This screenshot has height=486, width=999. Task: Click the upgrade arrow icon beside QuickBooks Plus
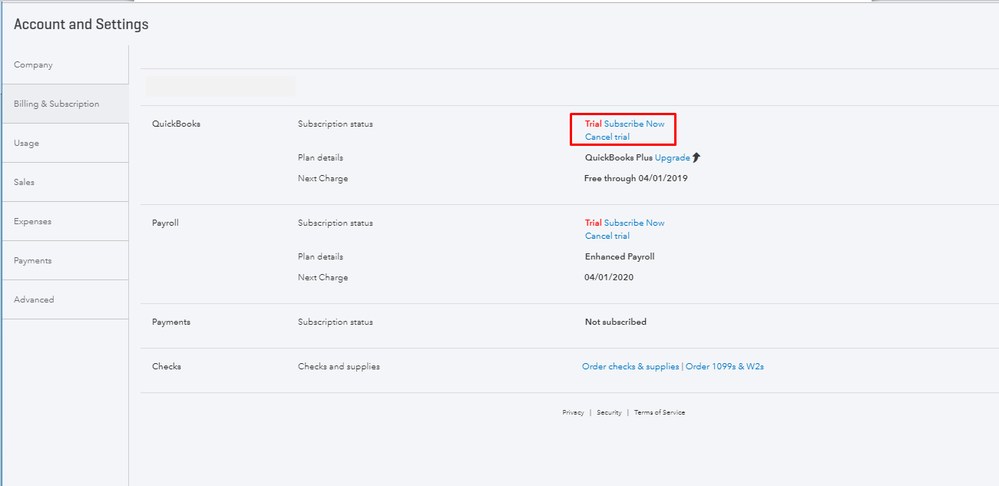(x=697, y=158)
